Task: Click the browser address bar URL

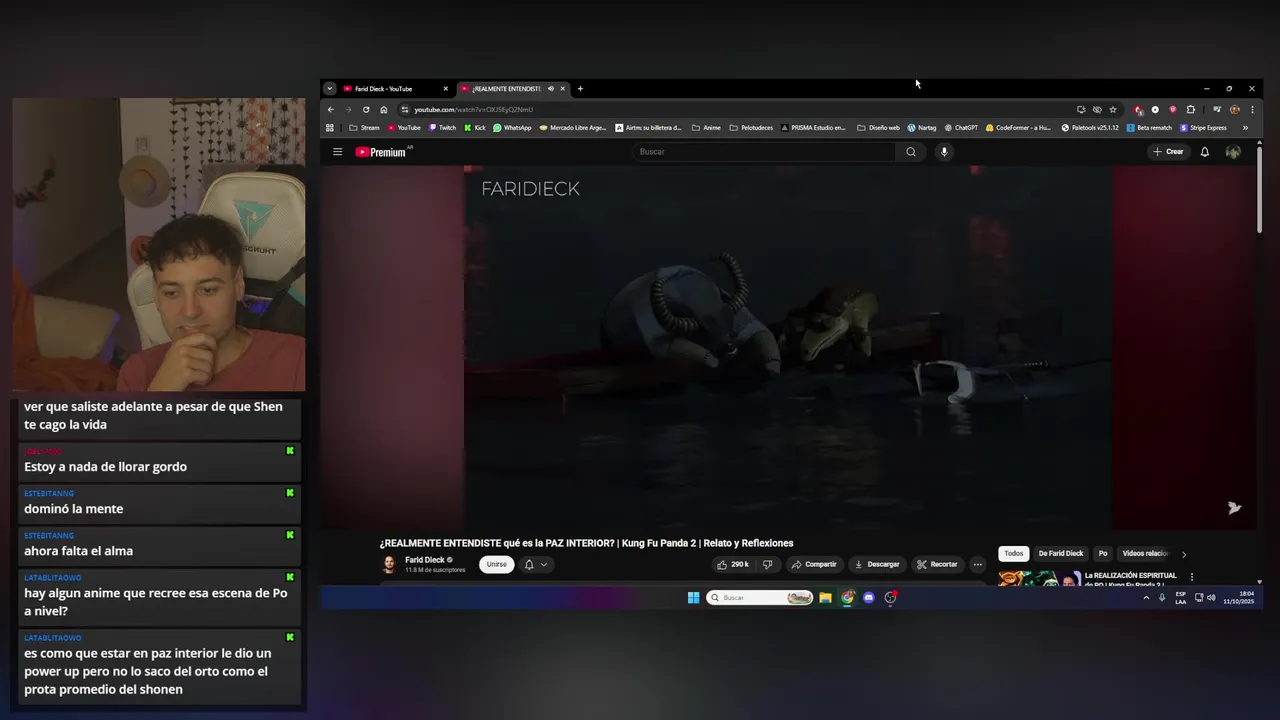Action: click(x=474, y=110)
